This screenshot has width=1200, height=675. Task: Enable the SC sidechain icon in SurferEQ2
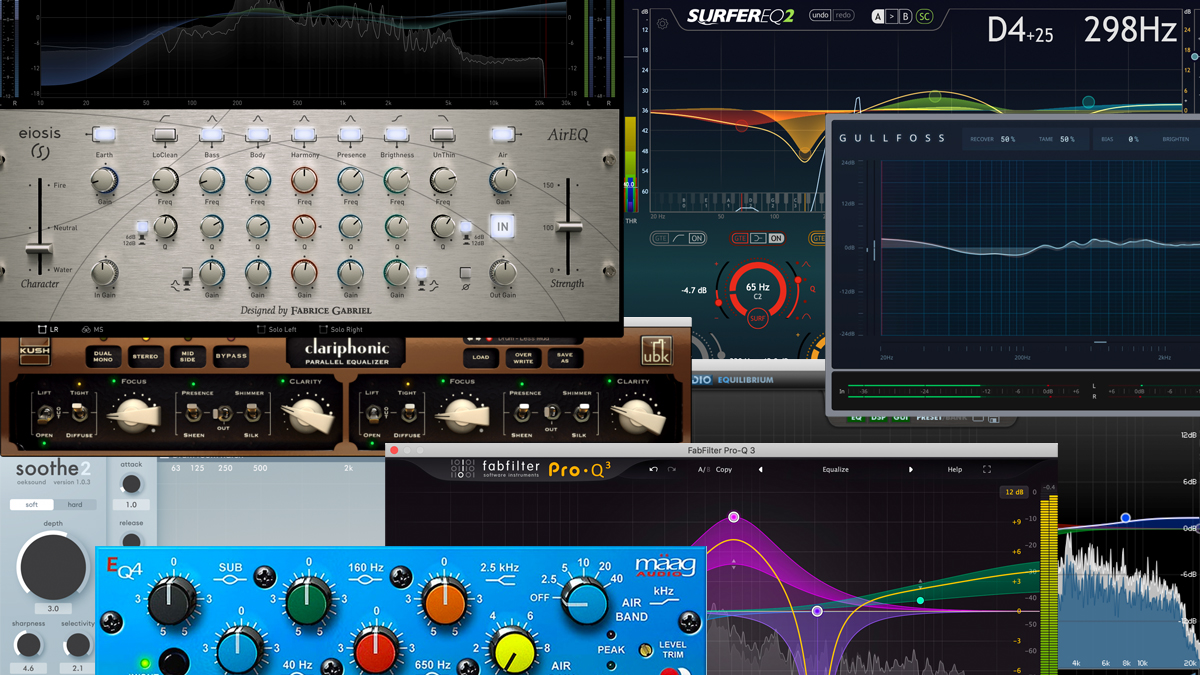(x=923, y=16)
